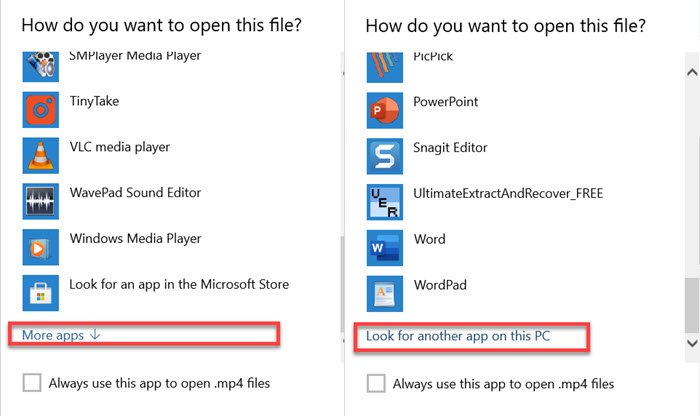
Task: Tick always use this app checkbox in right dialog
Action: coord(376,383)
